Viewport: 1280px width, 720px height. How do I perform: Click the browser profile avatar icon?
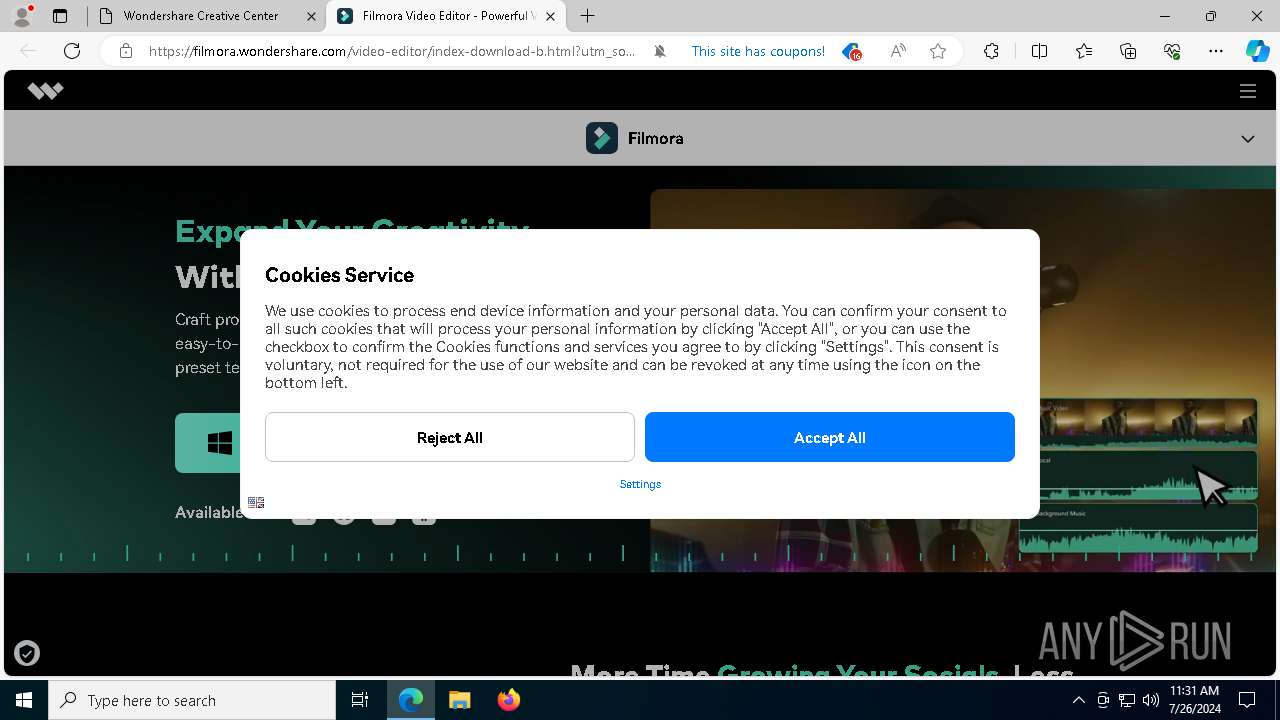[22, 16]
